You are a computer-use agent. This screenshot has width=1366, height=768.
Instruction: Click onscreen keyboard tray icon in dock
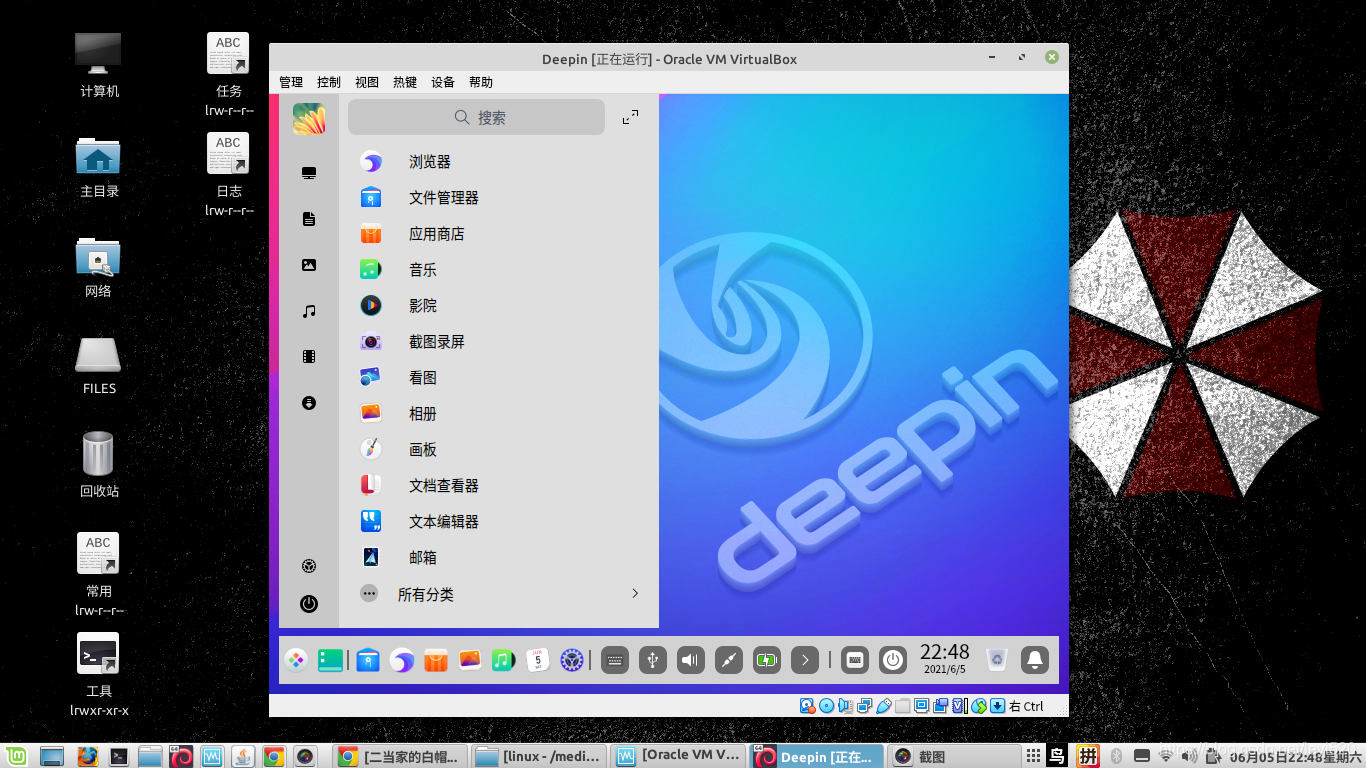615,660
